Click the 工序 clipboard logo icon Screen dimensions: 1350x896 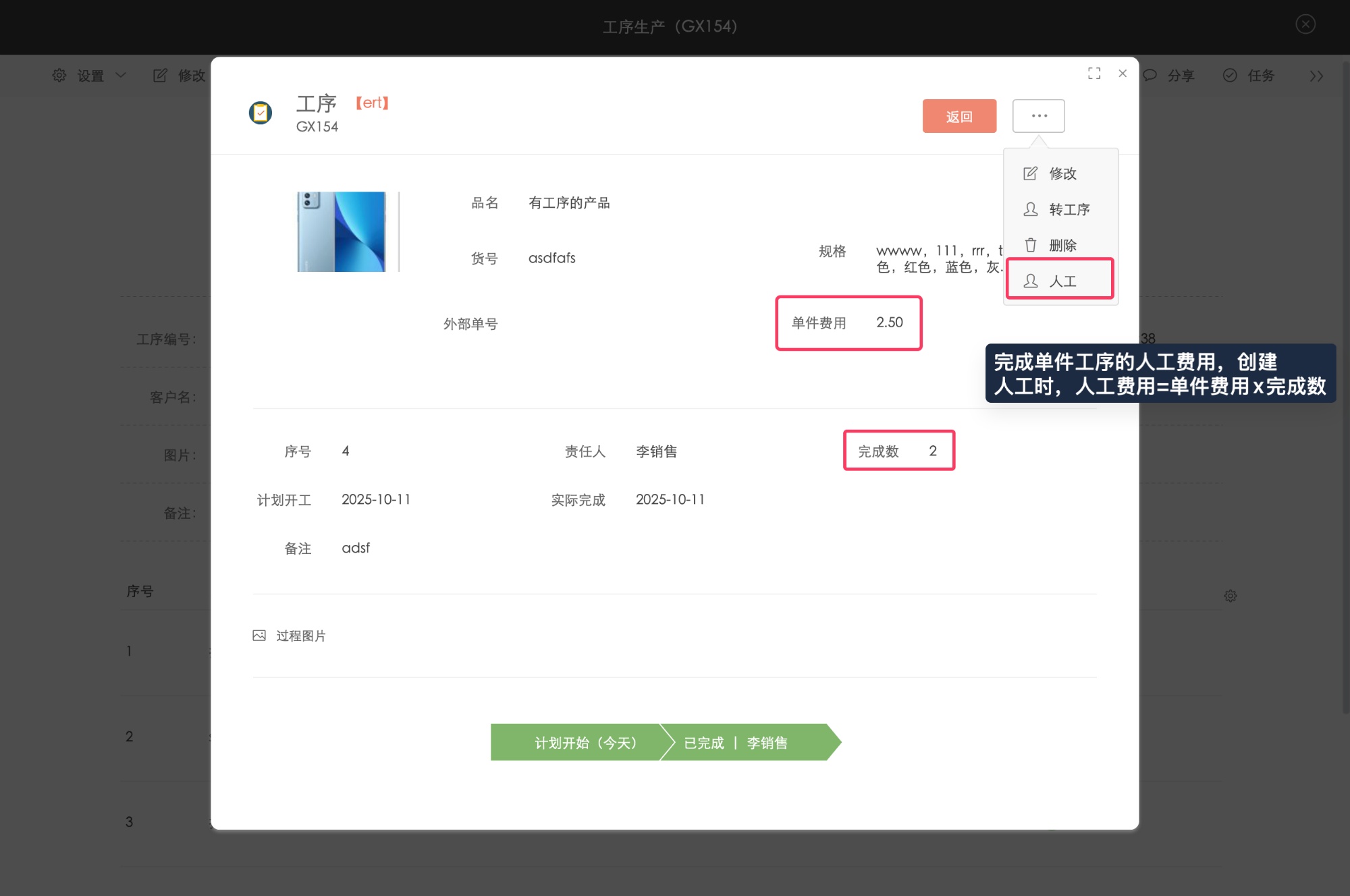(x=261, y=113)
